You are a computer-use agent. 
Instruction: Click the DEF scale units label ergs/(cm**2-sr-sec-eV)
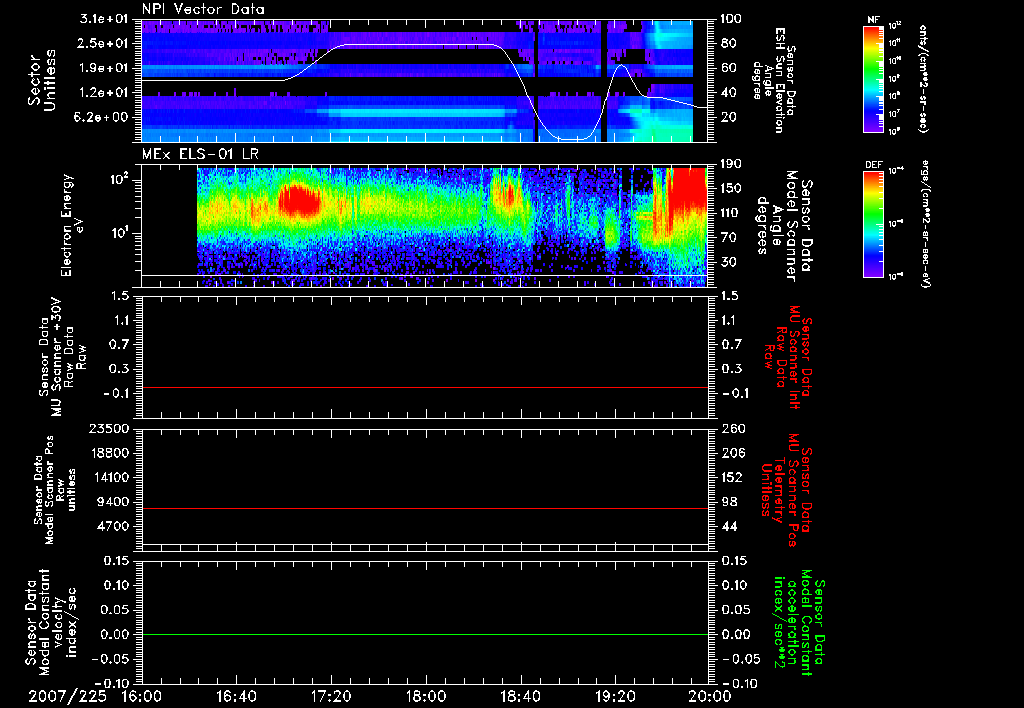pos(925,224)
